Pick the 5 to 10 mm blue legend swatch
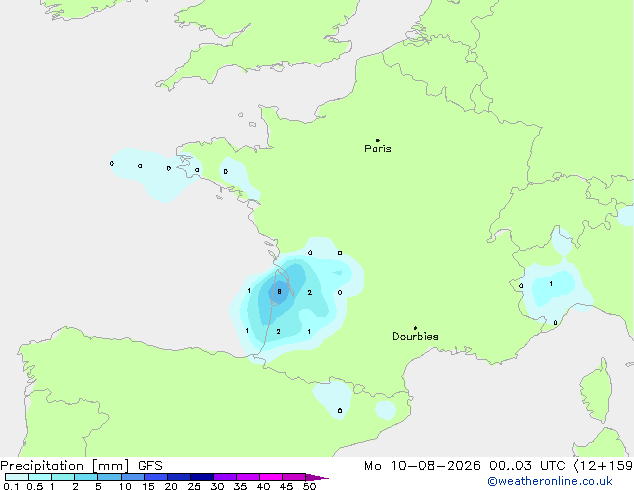This screenshot has height=490, width=634. [109, 477]
